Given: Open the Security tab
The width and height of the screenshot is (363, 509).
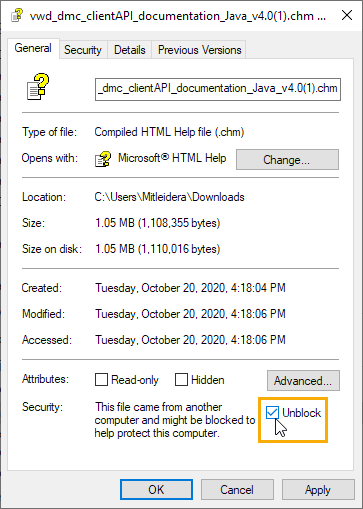Looking at the screenshot, I should click(83, 50).
